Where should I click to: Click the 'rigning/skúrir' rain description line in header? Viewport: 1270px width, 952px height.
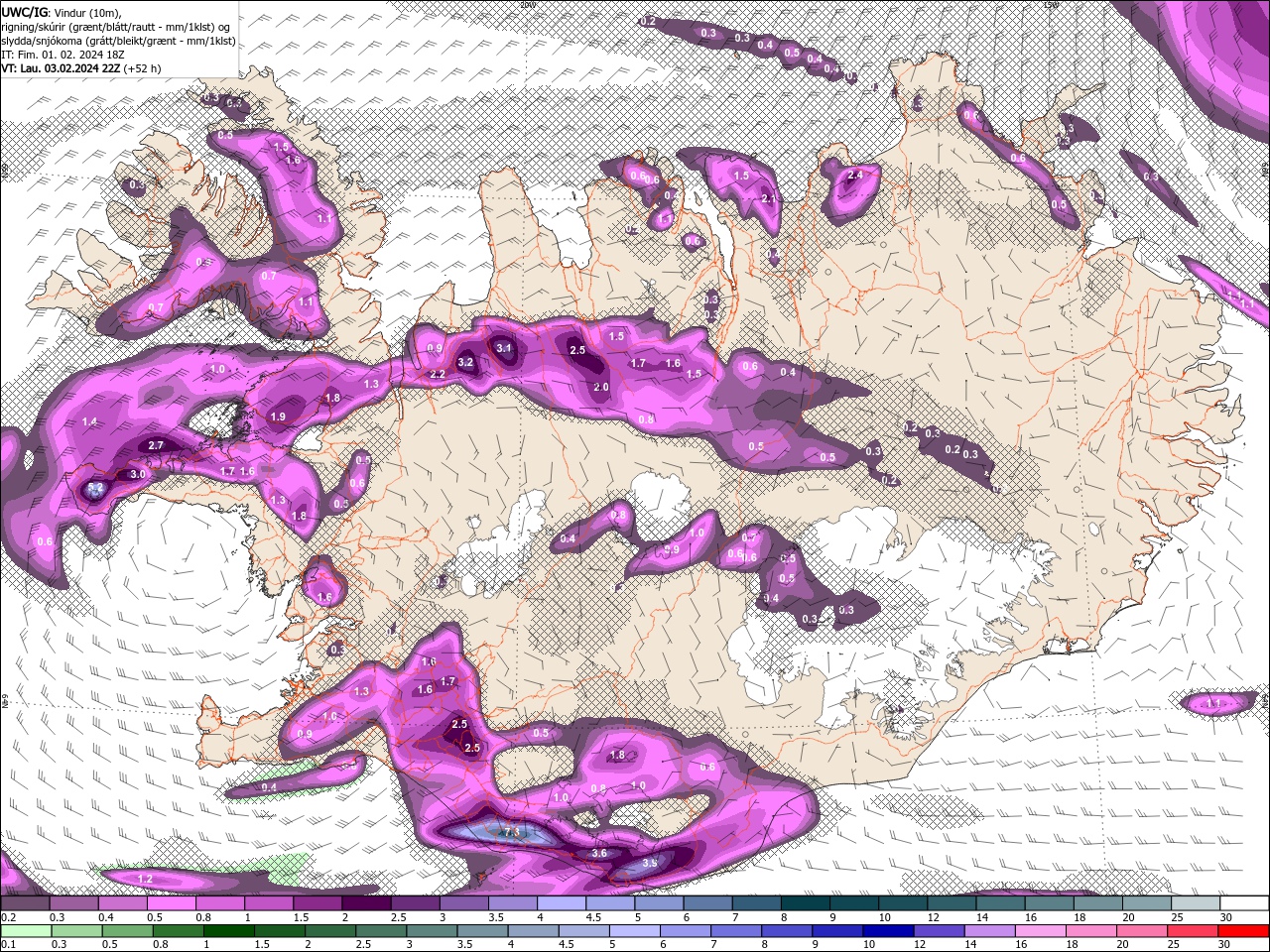[x=117, y=27]
